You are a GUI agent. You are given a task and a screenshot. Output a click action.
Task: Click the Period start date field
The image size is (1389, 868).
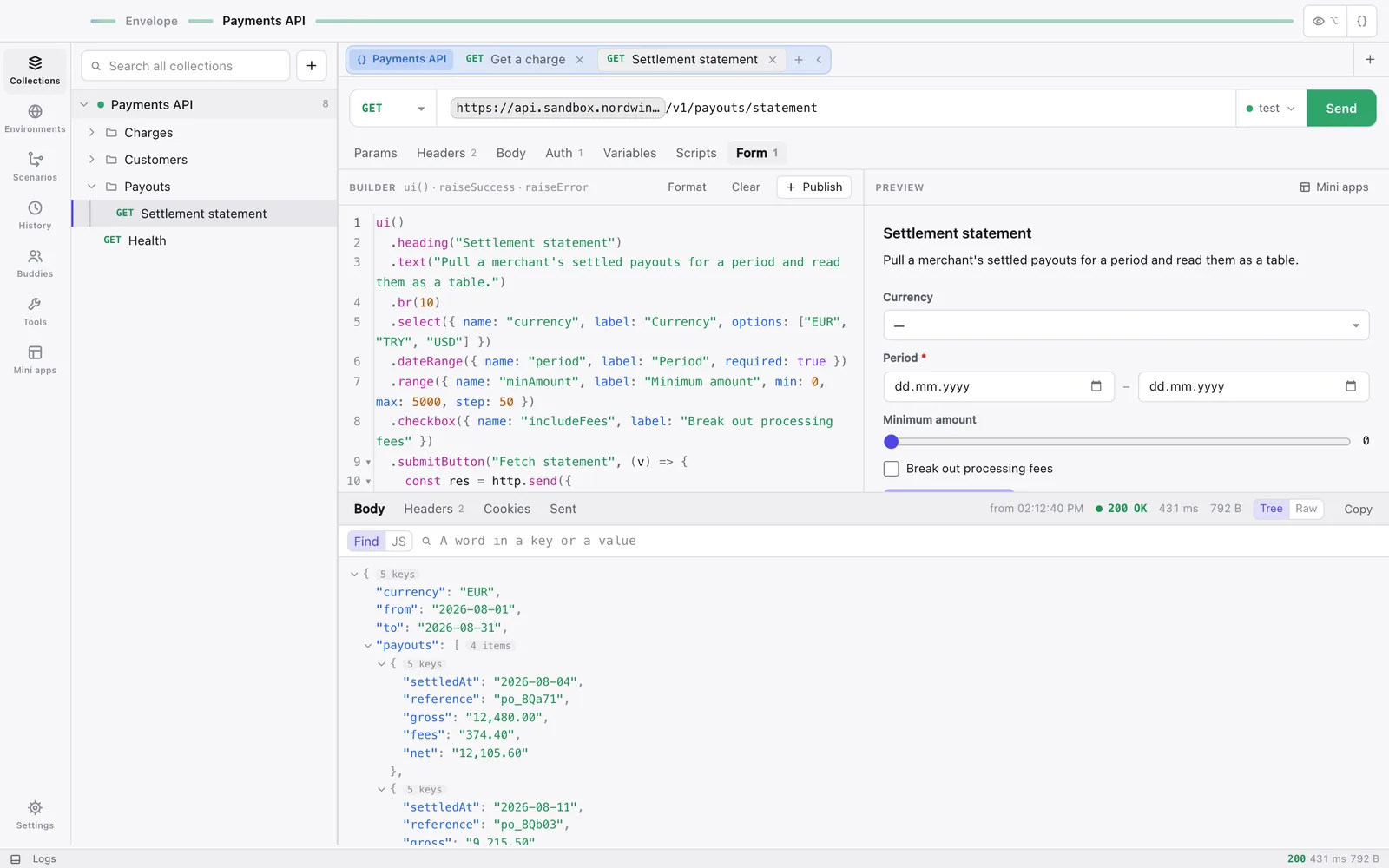pos(998,387)
